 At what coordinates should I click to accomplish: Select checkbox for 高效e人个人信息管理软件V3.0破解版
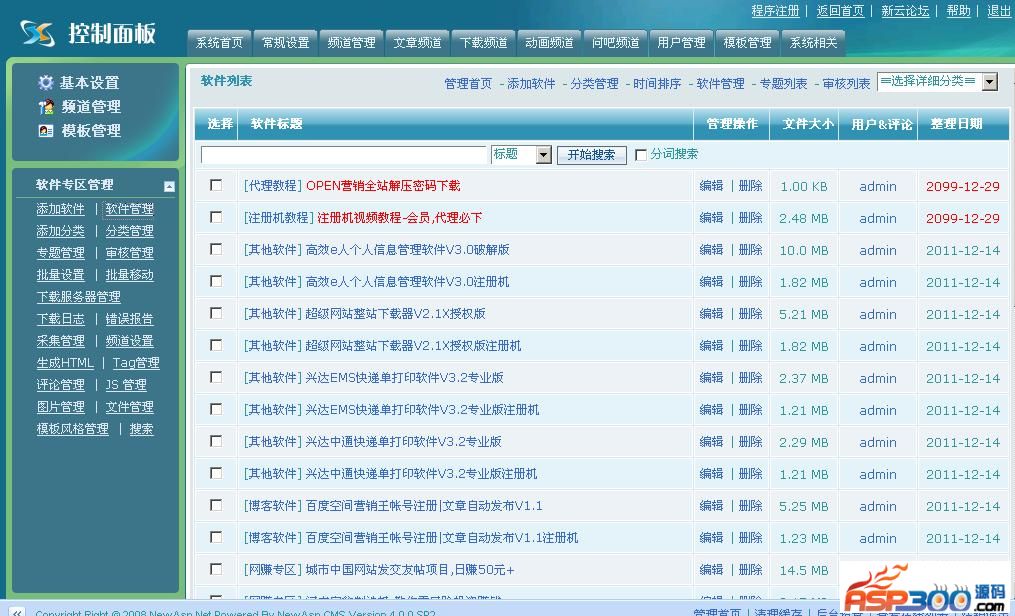[216, 249]
